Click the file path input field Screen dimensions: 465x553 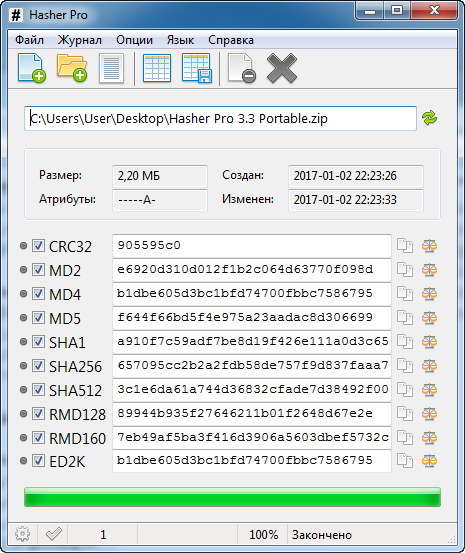[x=221, y=118]
